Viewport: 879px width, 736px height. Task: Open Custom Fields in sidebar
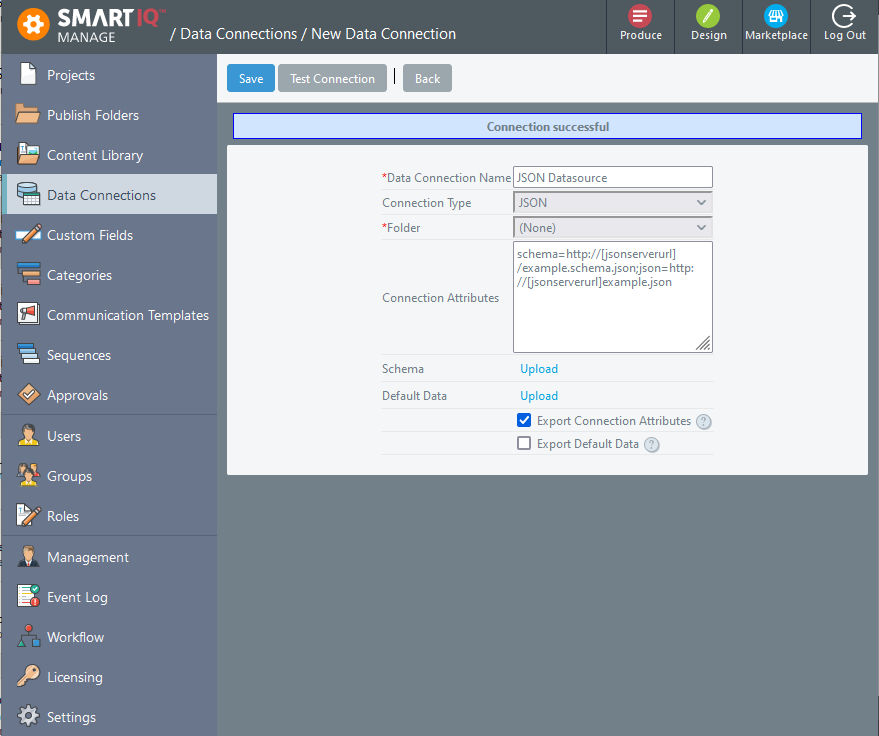pos(90,235)
